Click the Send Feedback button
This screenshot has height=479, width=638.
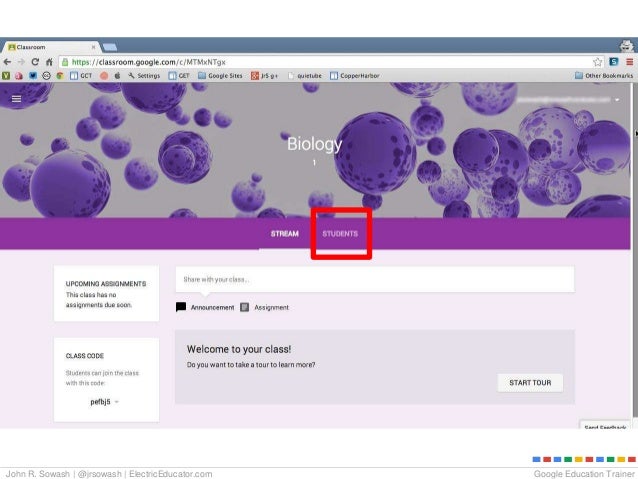pyautogui.click(x=605, y=426)
